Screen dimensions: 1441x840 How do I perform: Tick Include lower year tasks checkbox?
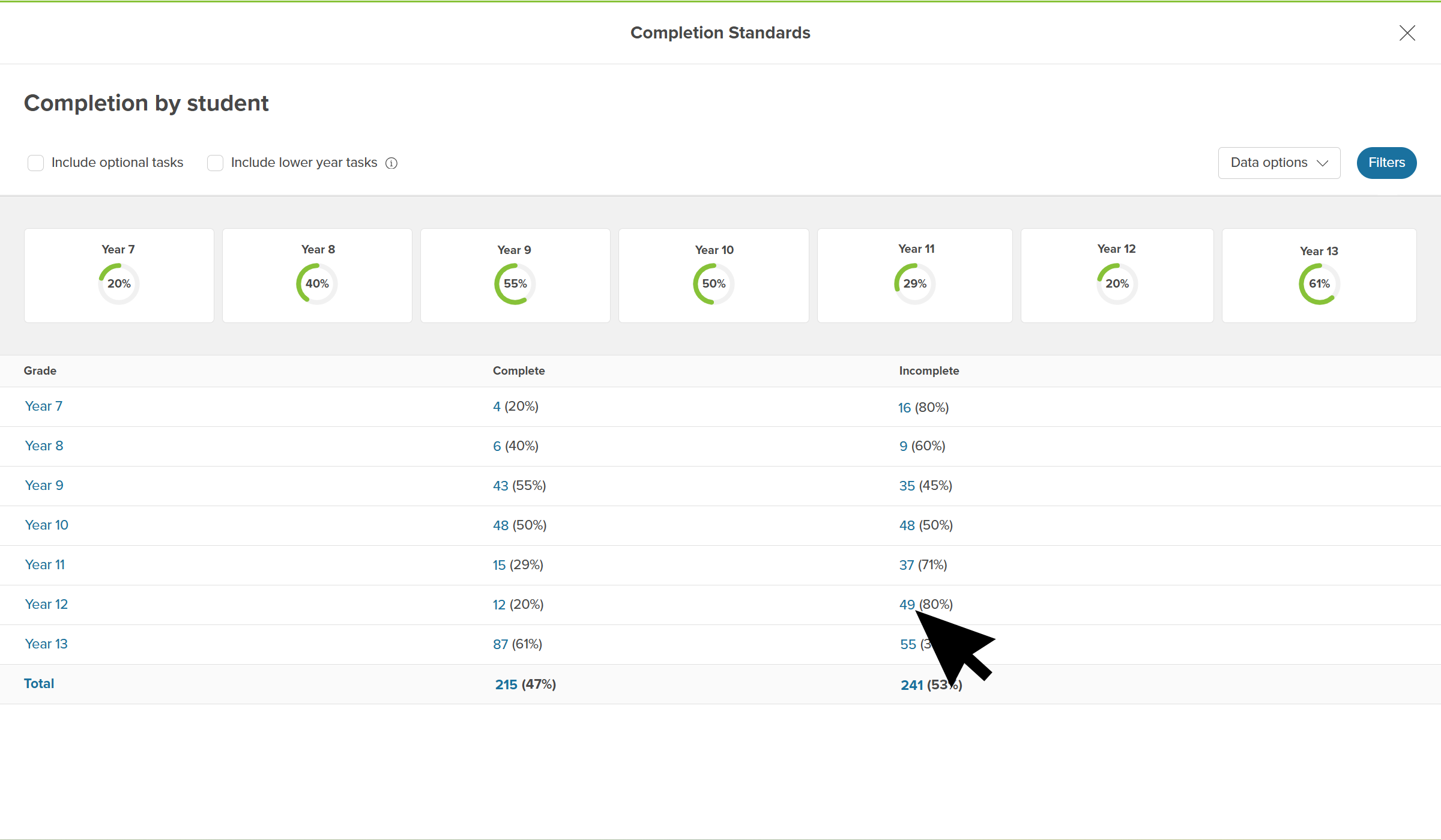coord(215,163)
